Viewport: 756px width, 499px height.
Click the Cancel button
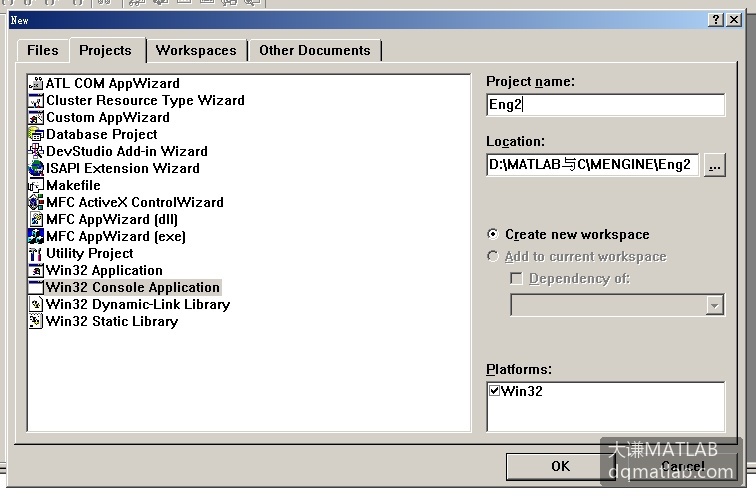pos(683,466)
